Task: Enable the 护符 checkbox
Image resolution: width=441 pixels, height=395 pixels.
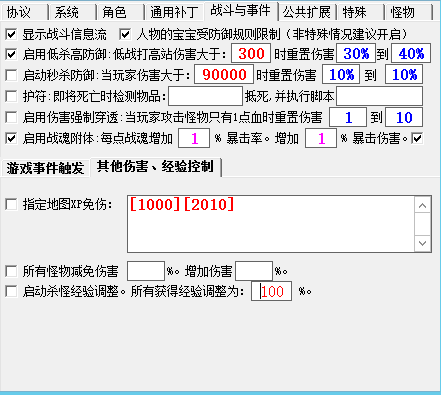Action: [x=11, y=96]
